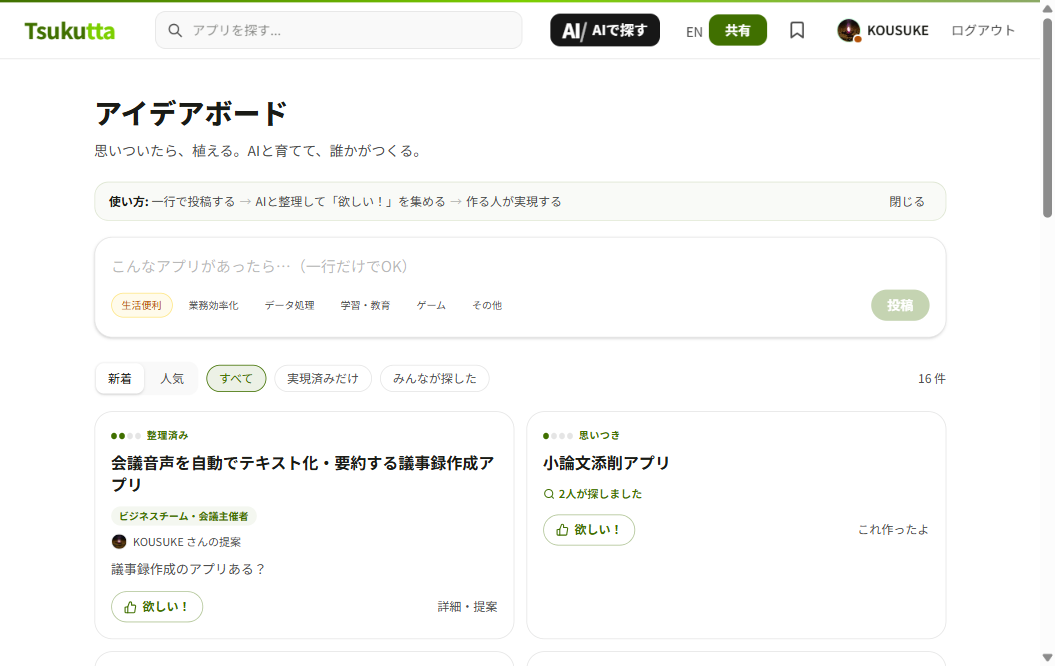Click the ビジネスチーム・会議主催者 tag
1055x666 pixels.
(184, 516)
